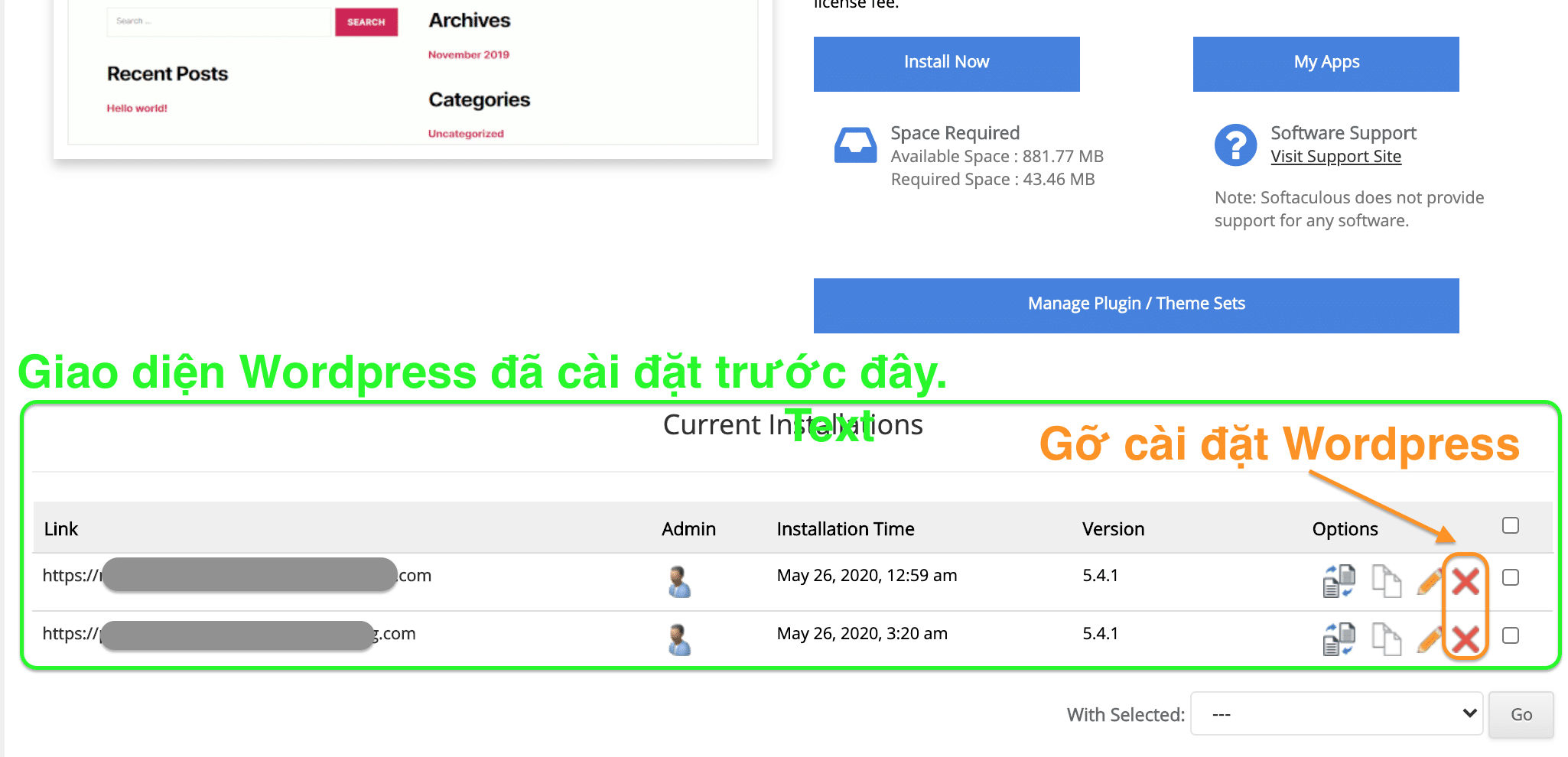Click inside the Search input field
Viewport: 1568px width, 757px height.
tap(218, 21)
